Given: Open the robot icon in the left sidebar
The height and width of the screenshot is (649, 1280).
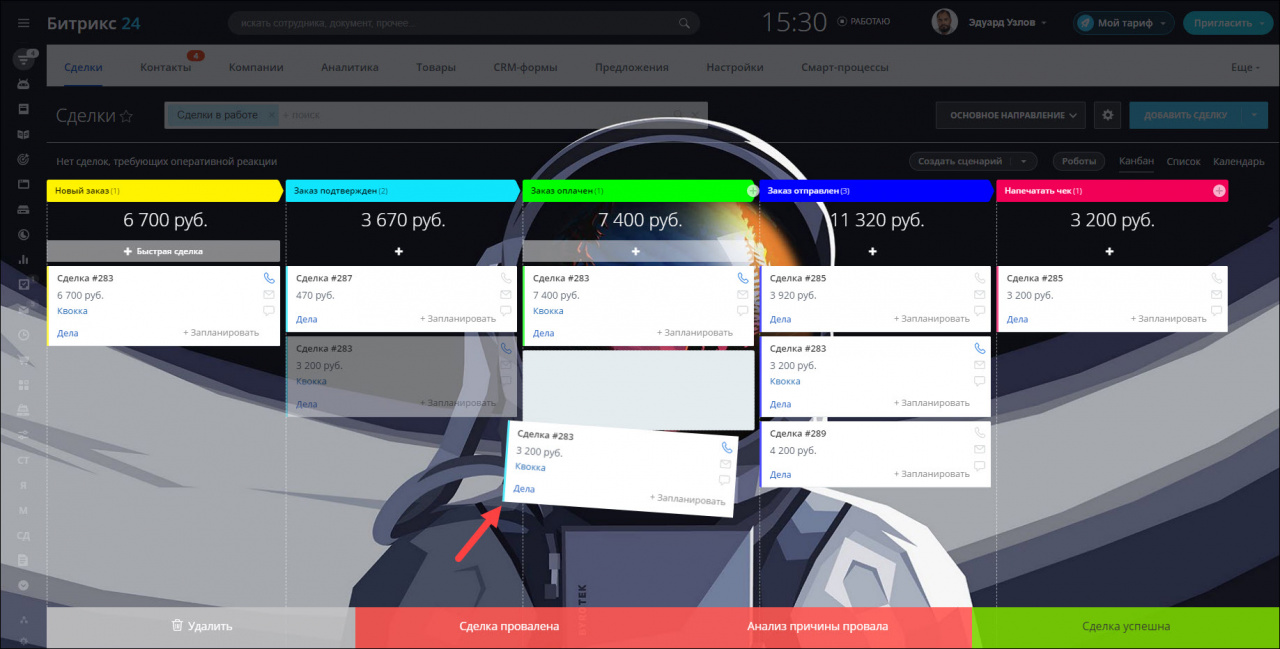Looking at the screenshot, I should coord(23,84).
